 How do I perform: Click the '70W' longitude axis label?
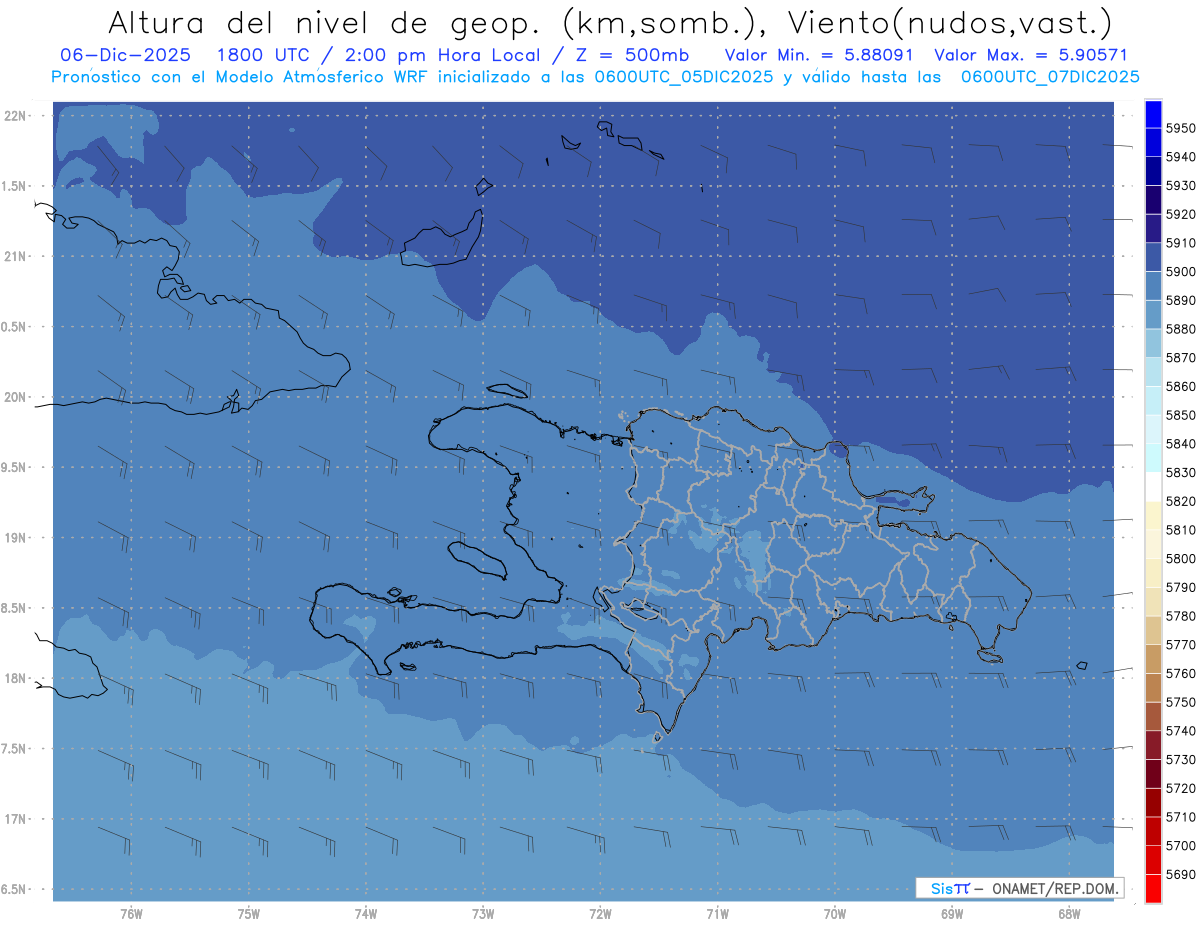[x=835, y=915]
